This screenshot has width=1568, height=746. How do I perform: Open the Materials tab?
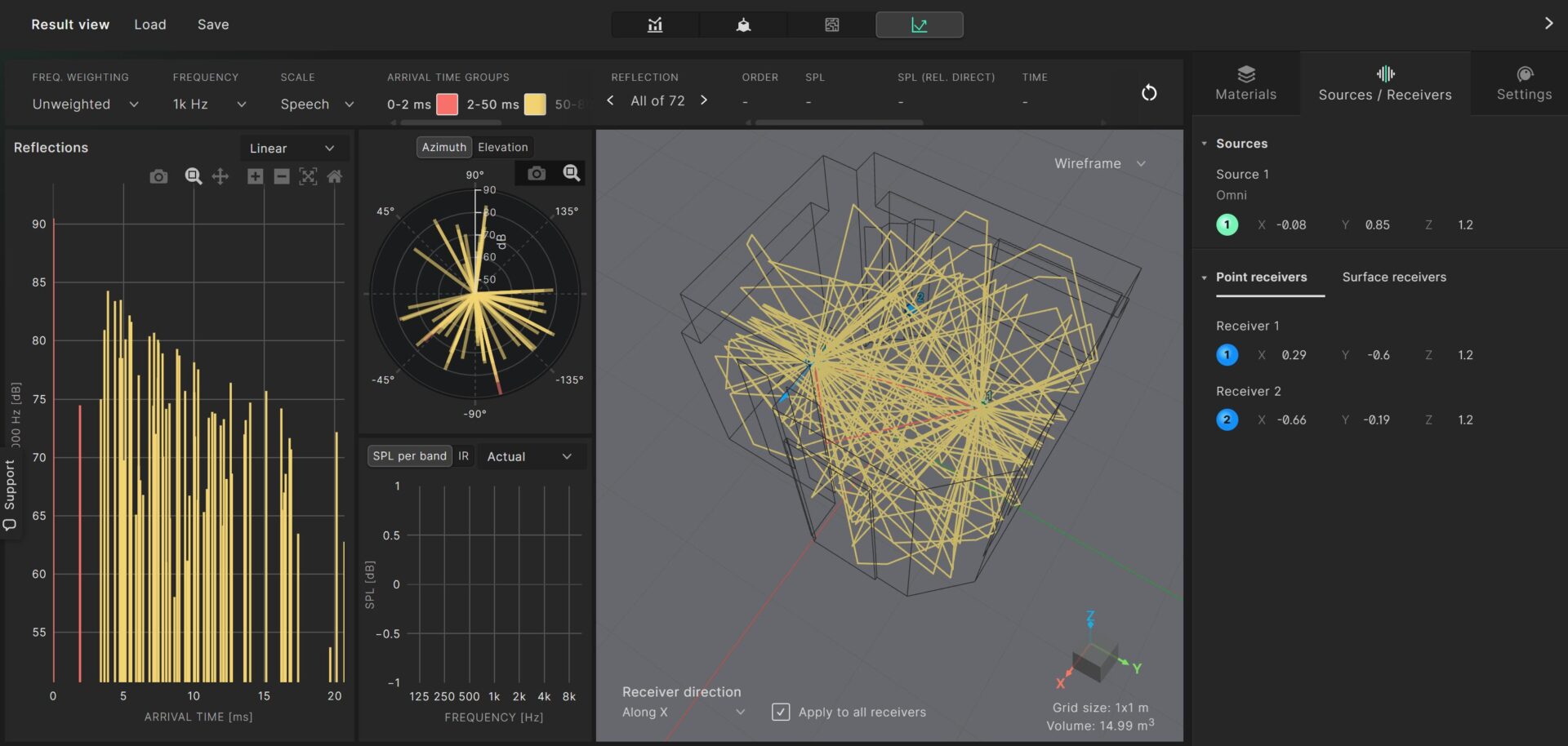[1245, 83]
